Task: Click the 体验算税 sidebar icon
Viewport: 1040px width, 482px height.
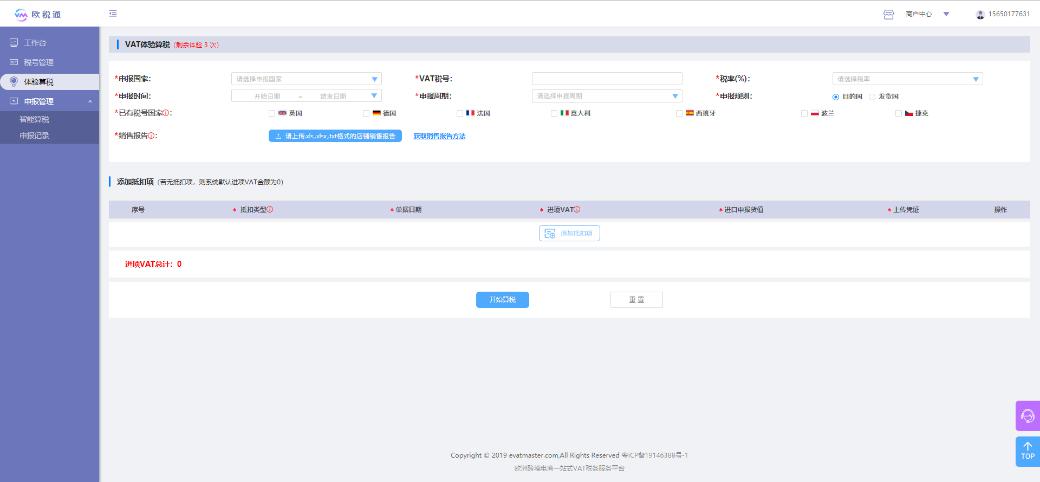Action: (13, 82)
